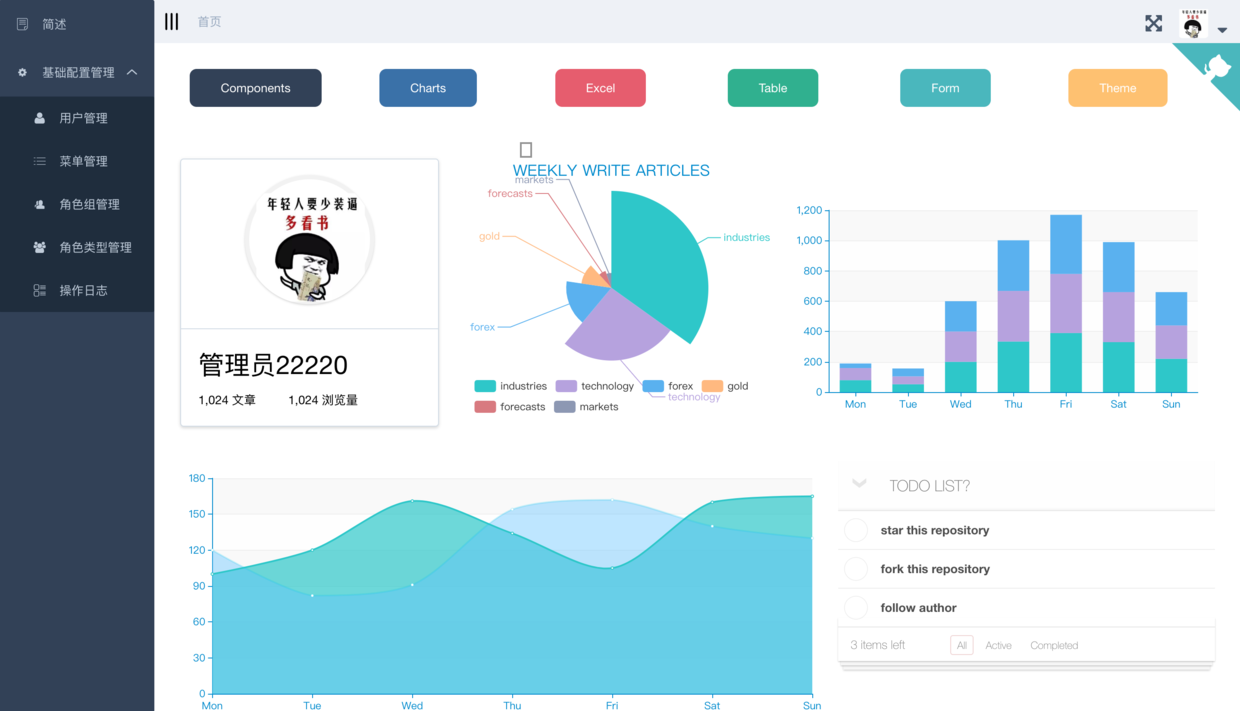Click the 角色类型管理 group icon
The width and height of the screenshot is (1240, 711).
point(40,247)
